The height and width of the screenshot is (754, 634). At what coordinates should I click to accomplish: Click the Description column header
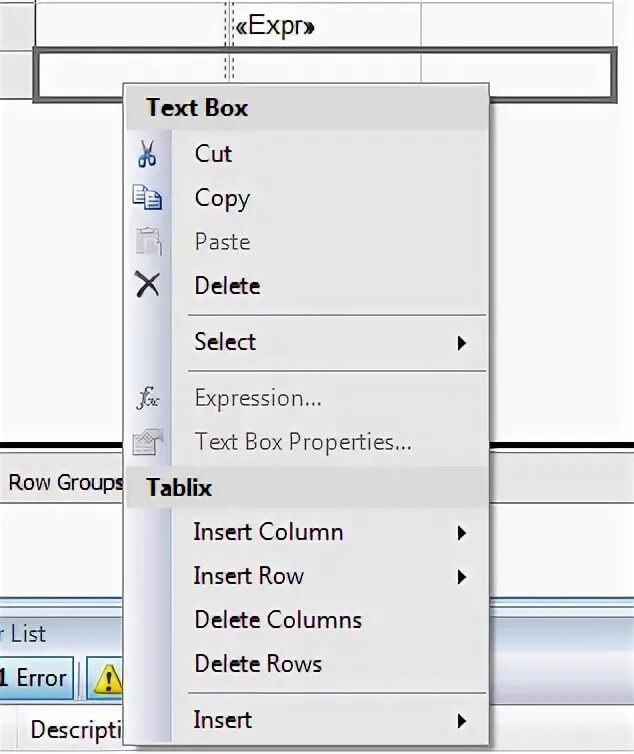[76, 730]
